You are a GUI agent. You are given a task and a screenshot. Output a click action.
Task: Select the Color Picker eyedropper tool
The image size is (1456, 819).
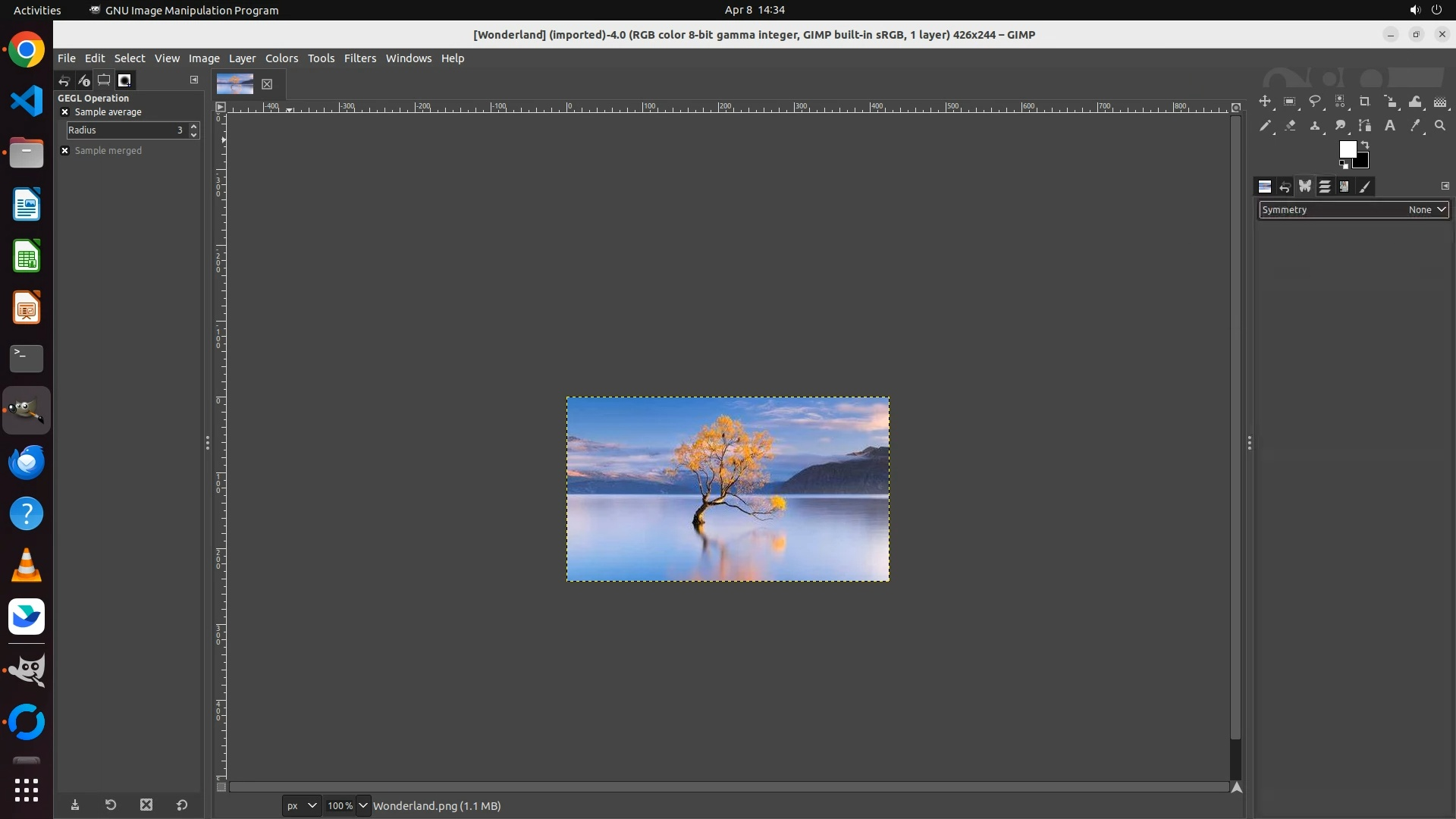pos(1415,126)
